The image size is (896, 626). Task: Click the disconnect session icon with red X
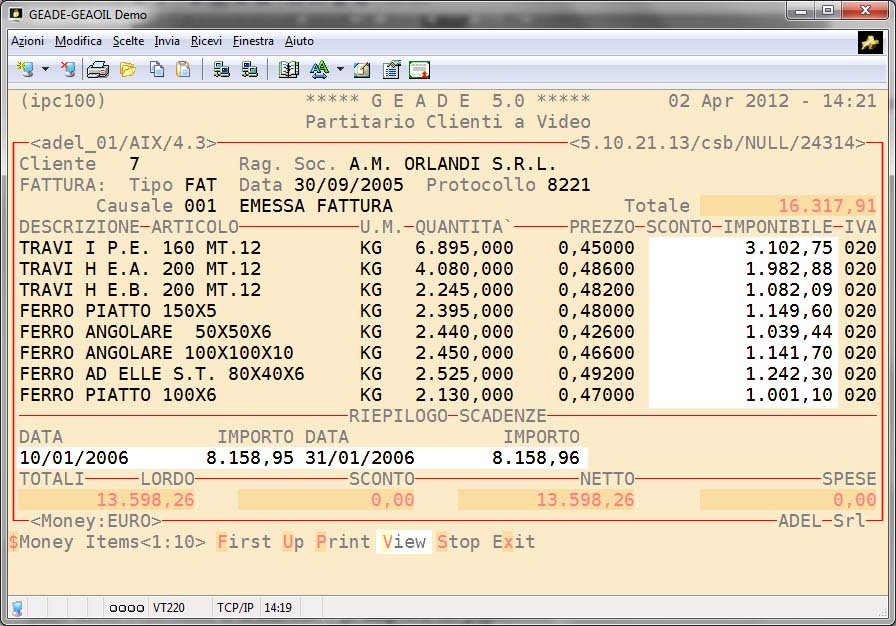67,70
